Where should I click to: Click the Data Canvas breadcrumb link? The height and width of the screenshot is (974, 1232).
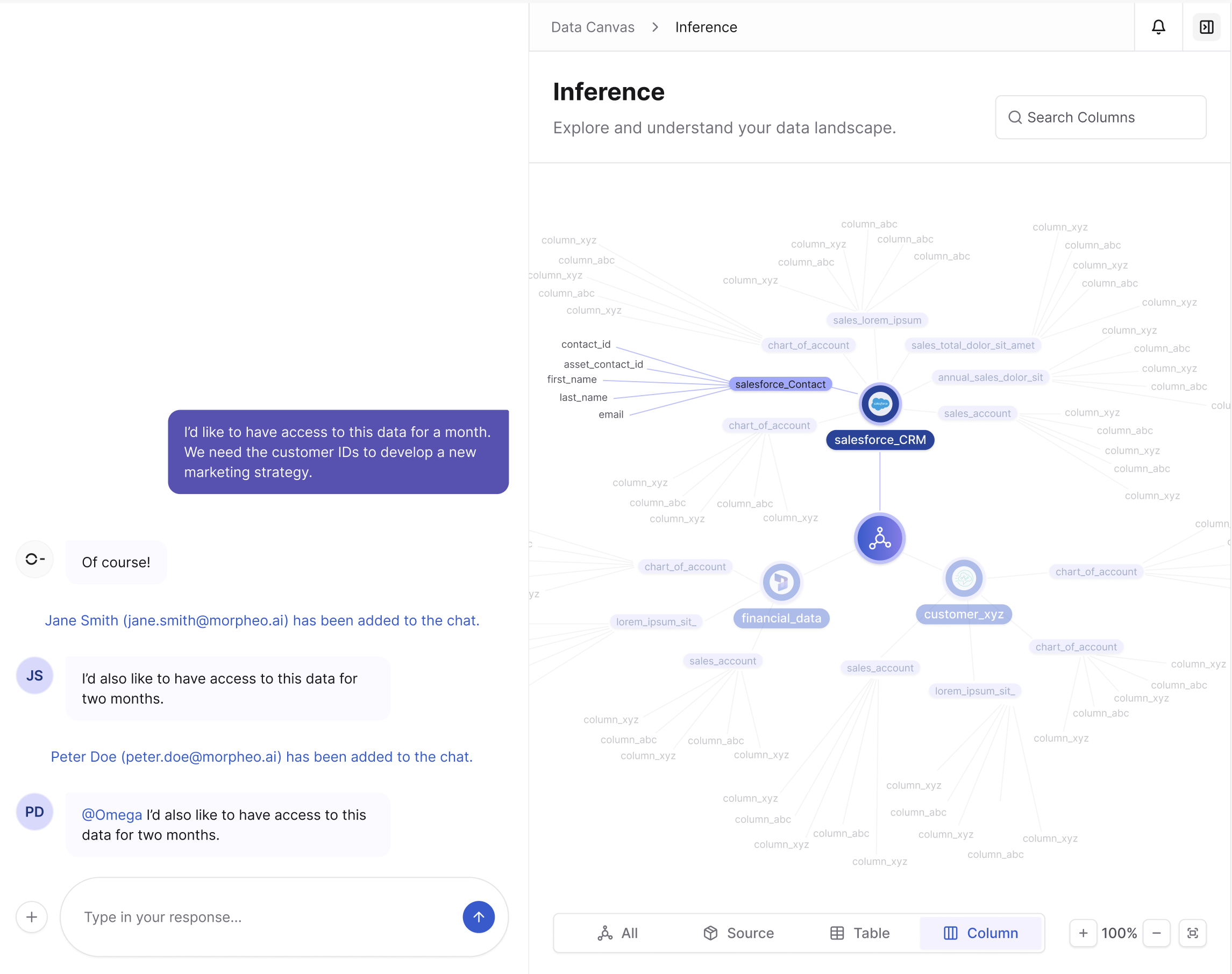pyautogui.click(x=592, y=27)
